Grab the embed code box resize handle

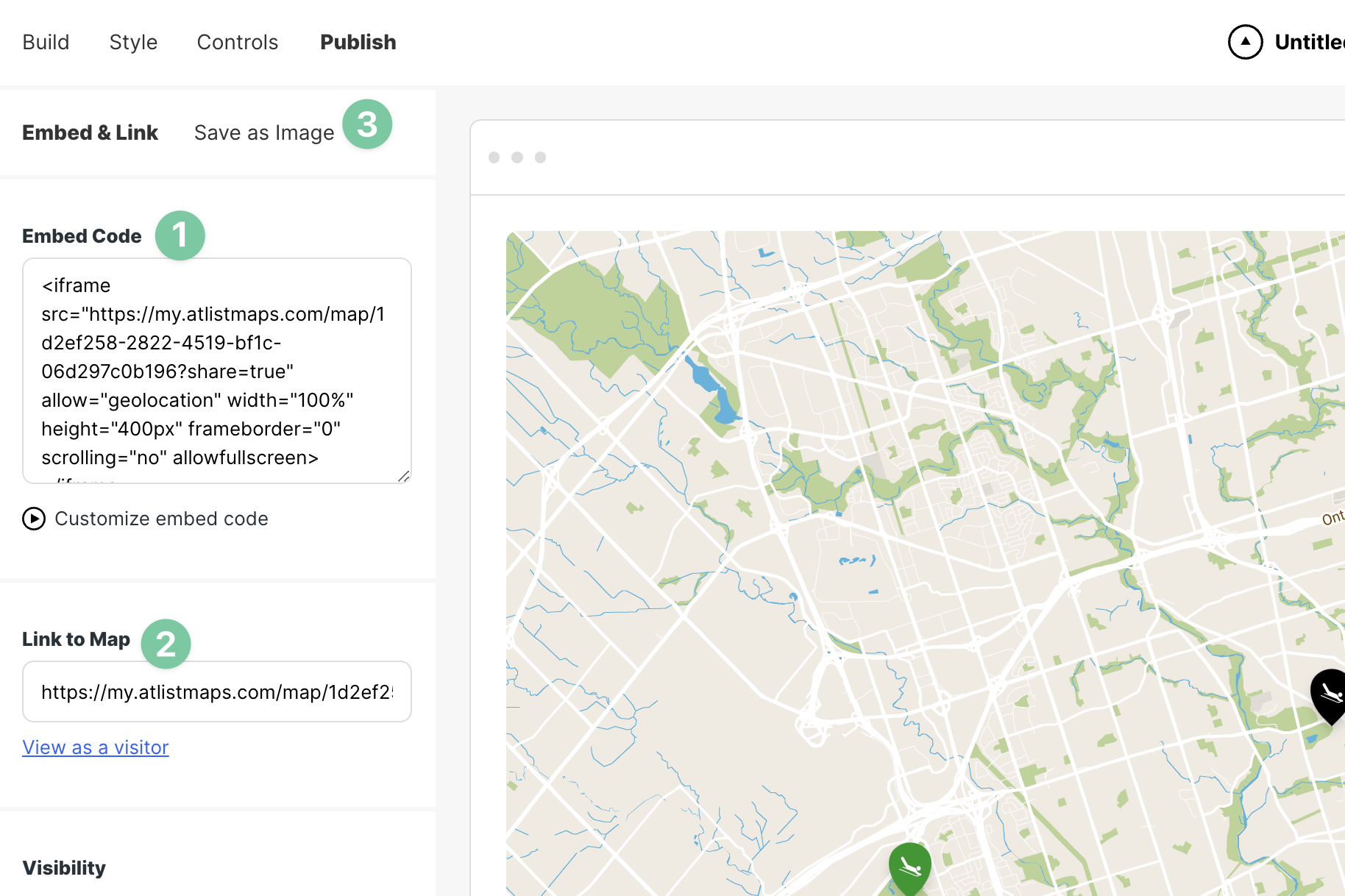pyautogui.click(x=403, y=476)
